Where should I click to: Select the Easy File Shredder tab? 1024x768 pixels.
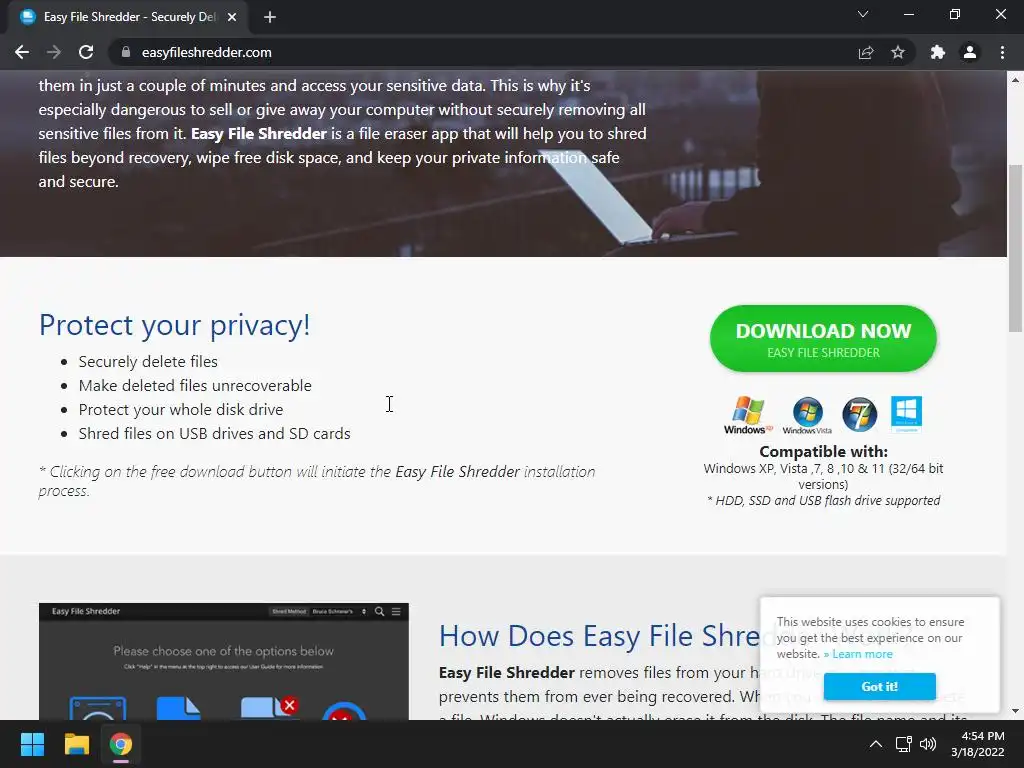coord(128,17)
